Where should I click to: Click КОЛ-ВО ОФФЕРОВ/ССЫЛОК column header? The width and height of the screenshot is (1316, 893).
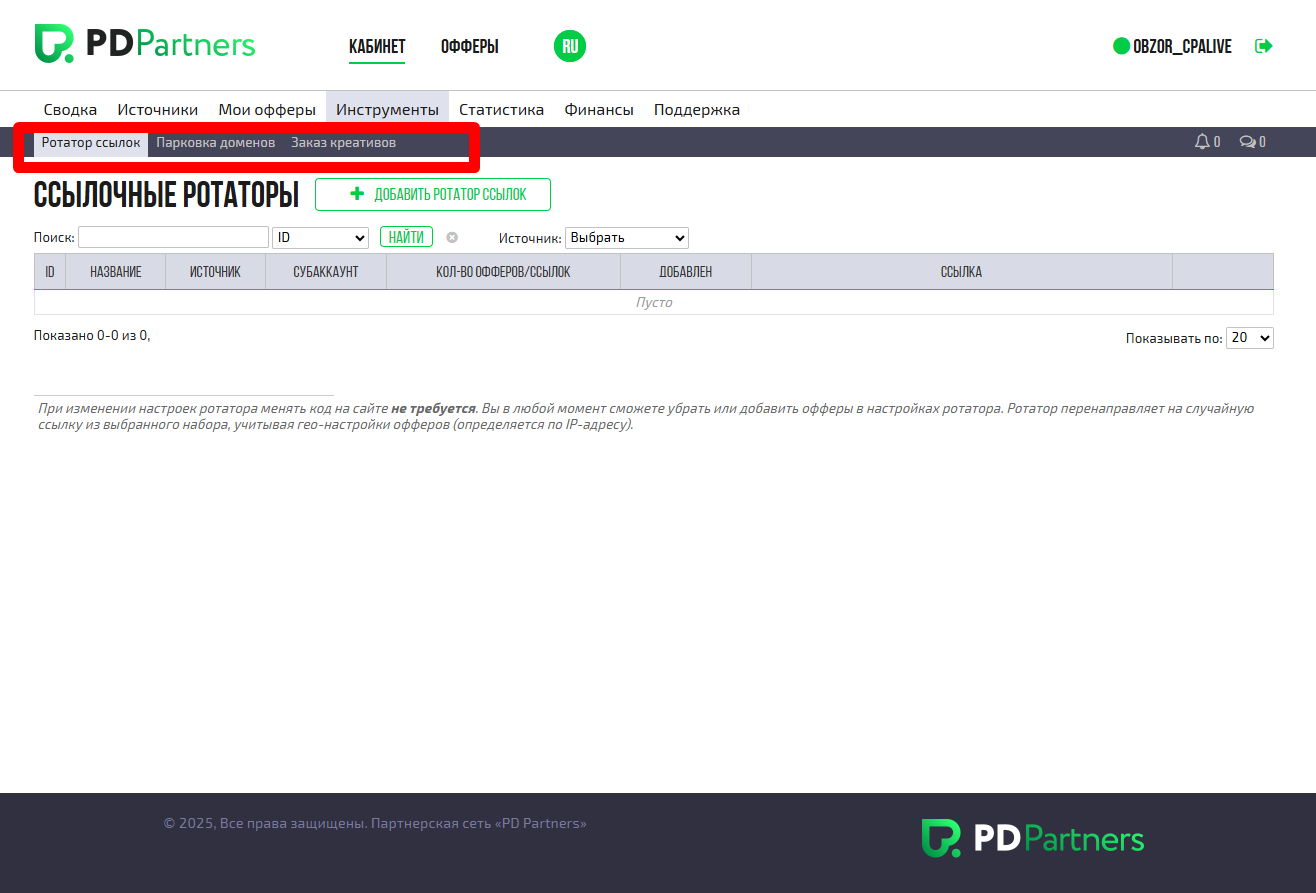coord(504,272)
